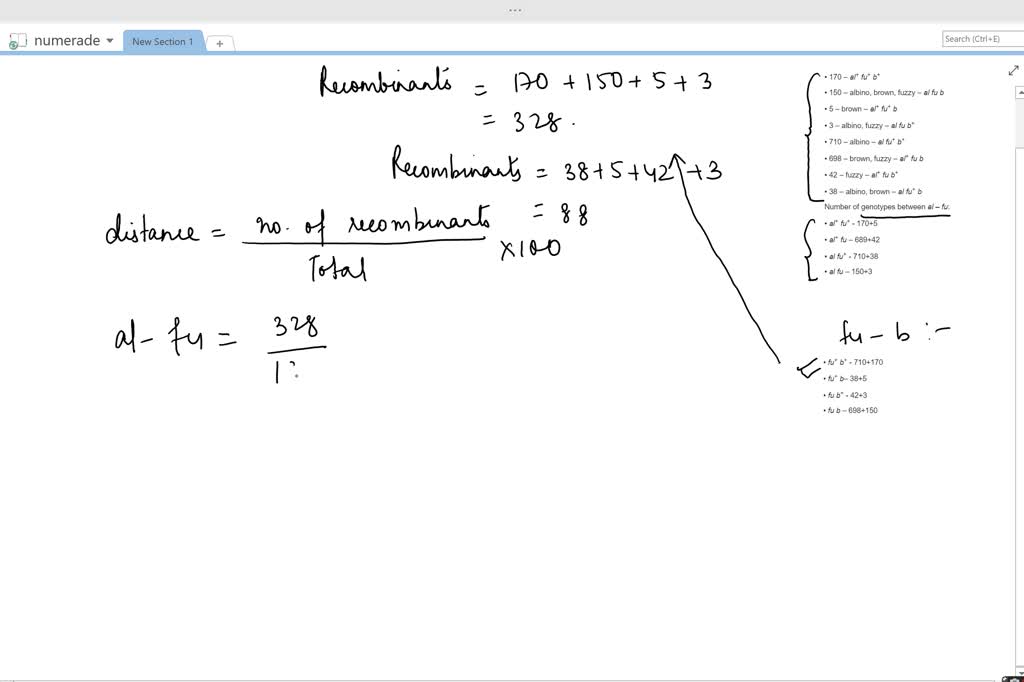
Task: Click the vertical scrollbar track on the right
Action: pyautogui.click(x=1018, y=400)
